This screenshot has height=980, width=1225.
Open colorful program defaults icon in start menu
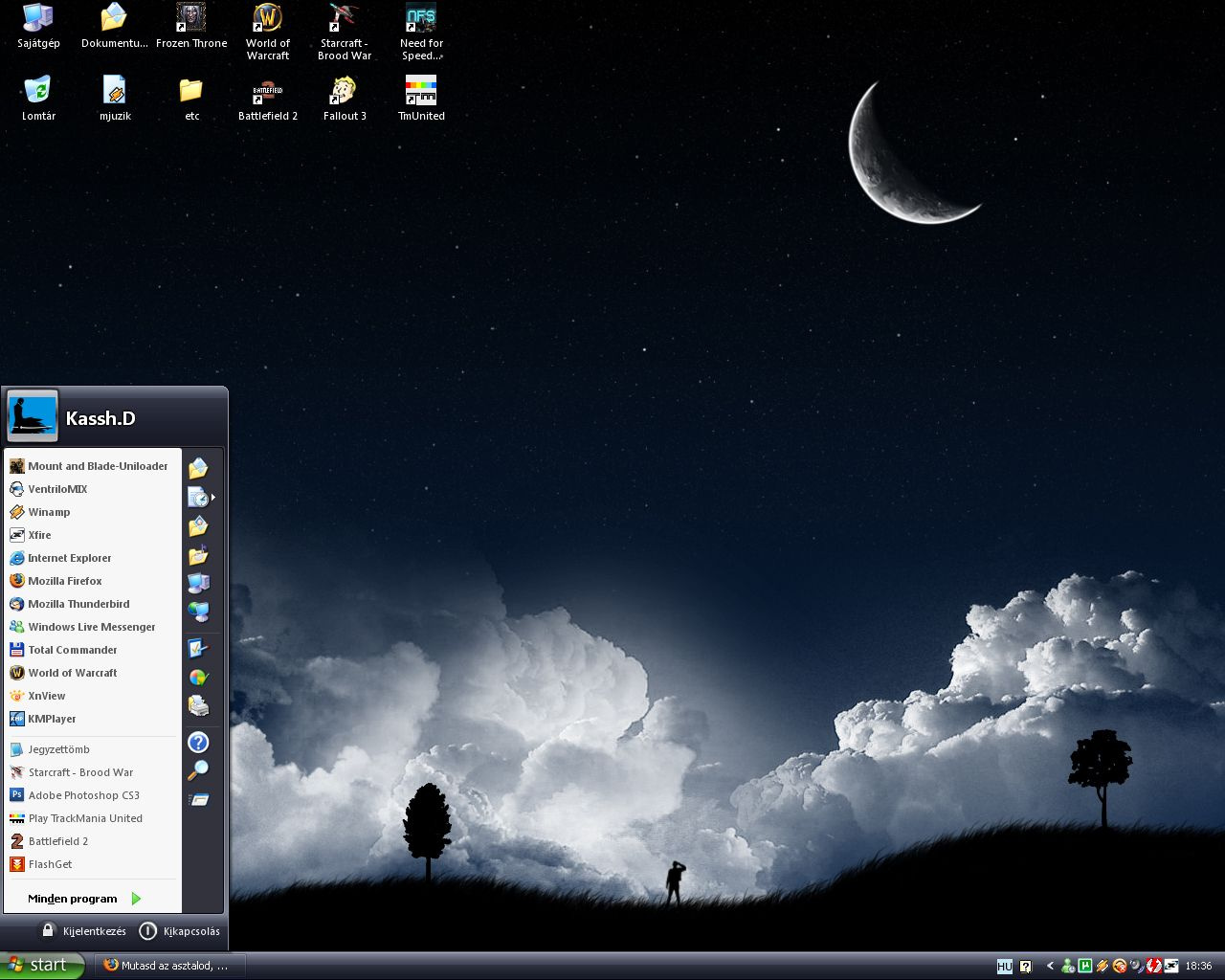click(x=198, y=678)
